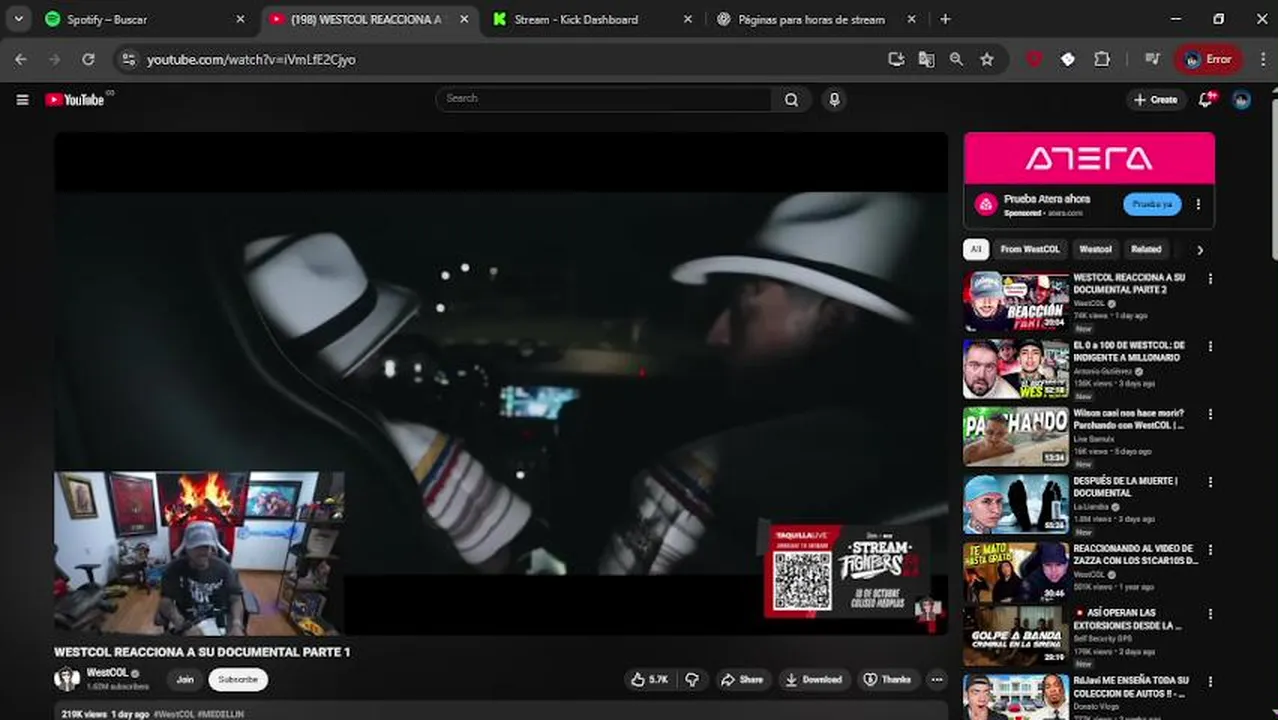Click the install app icon in address bar

click(896, 59)
